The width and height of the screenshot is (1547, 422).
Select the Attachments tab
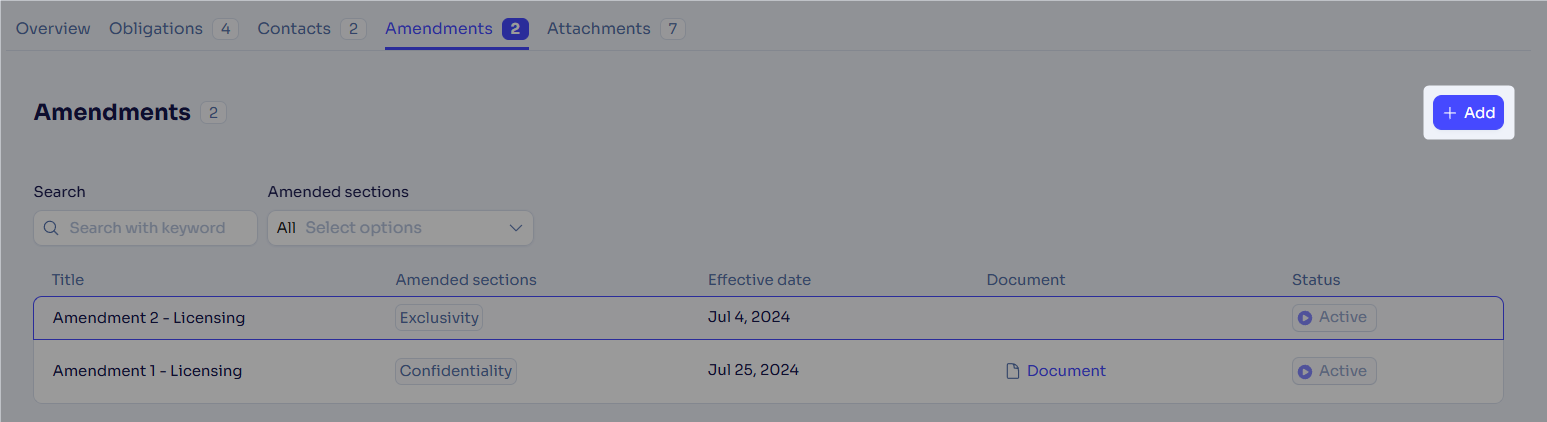pyautogui.click(x=598, y=29)
